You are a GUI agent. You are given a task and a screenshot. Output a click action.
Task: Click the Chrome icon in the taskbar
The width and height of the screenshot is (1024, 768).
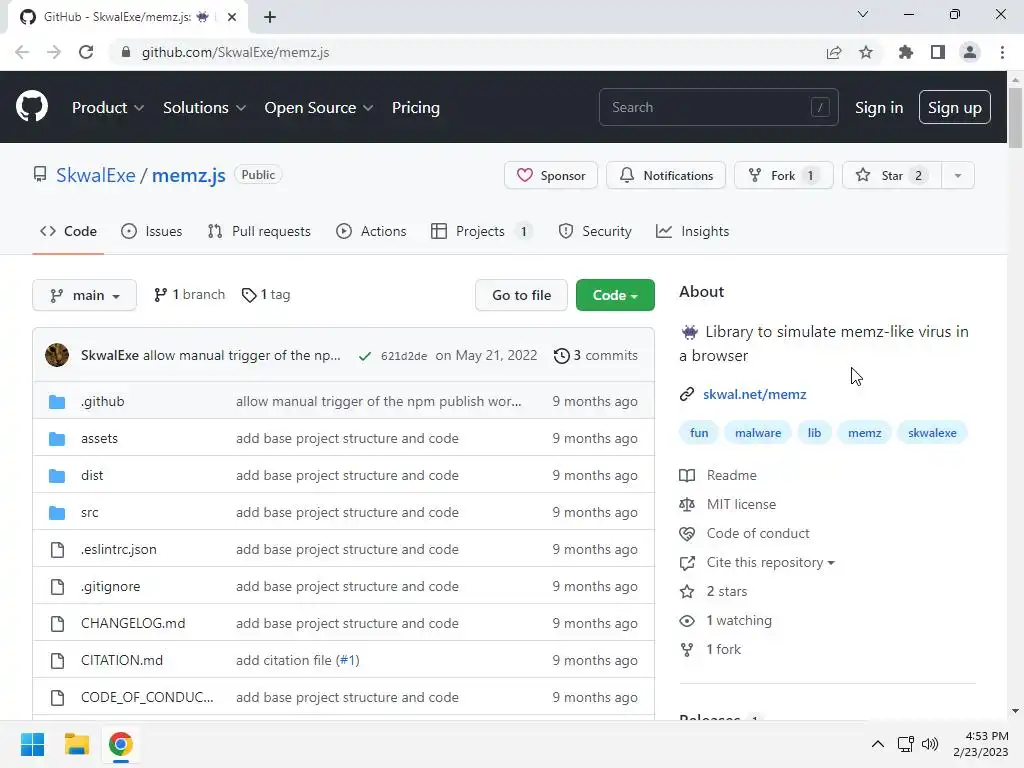pyautogui.click(x=121, y=744)
